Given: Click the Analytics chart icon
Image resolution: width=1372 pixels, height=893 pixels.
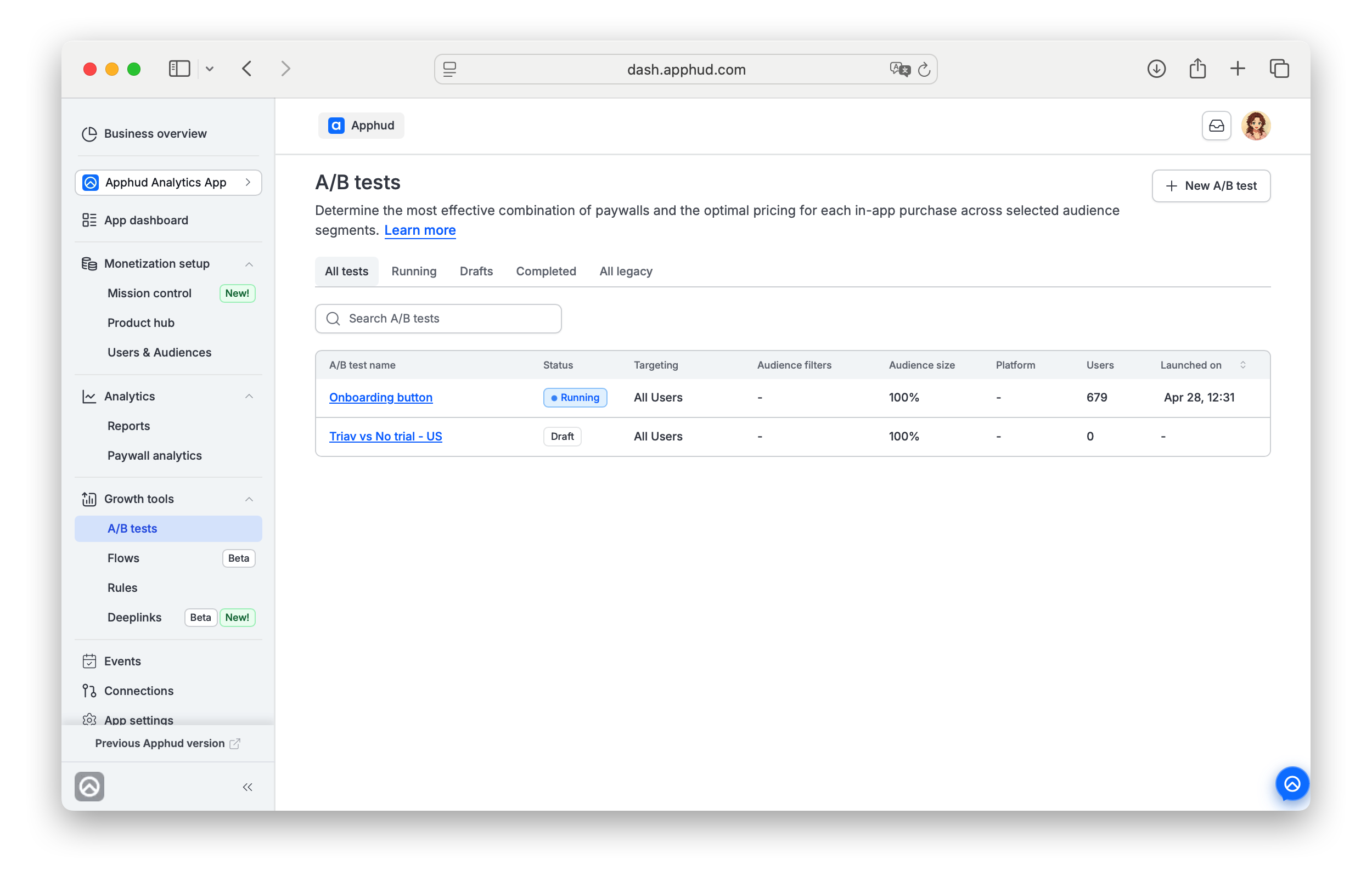Looking at the screenshot, I should pos(89,397).
